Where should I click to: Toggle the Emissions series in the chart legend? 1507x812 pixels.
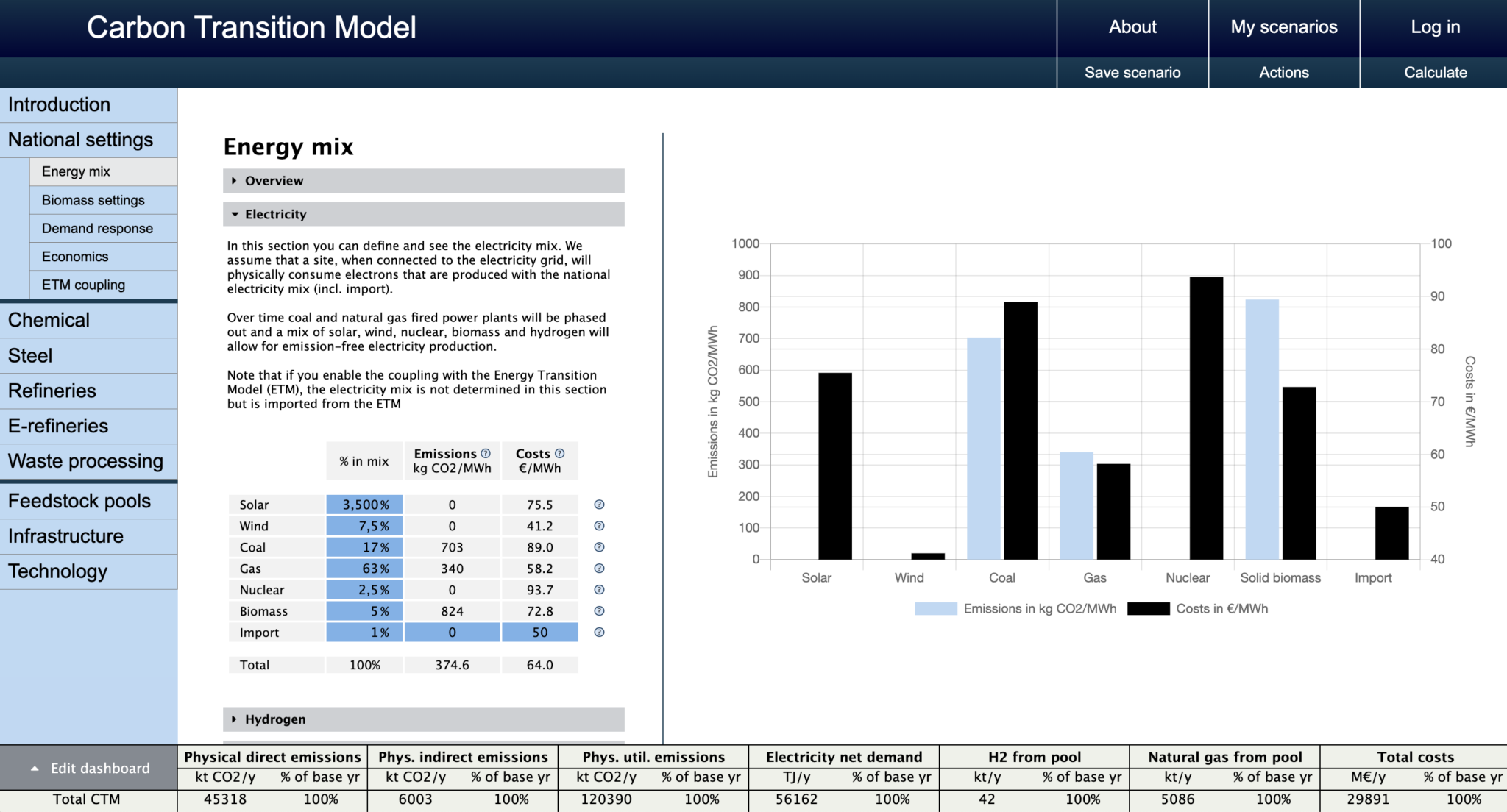pos(1015,608)
